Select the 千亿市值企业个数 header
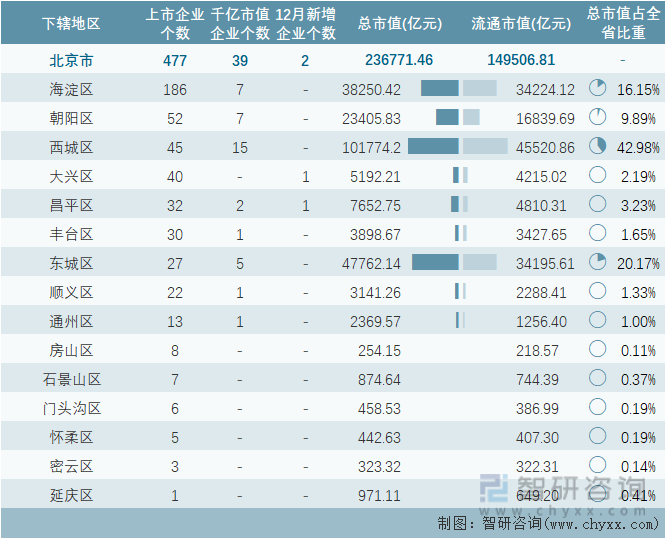The width and height of the screenshot is (665, 538). [x=240, y=23]
